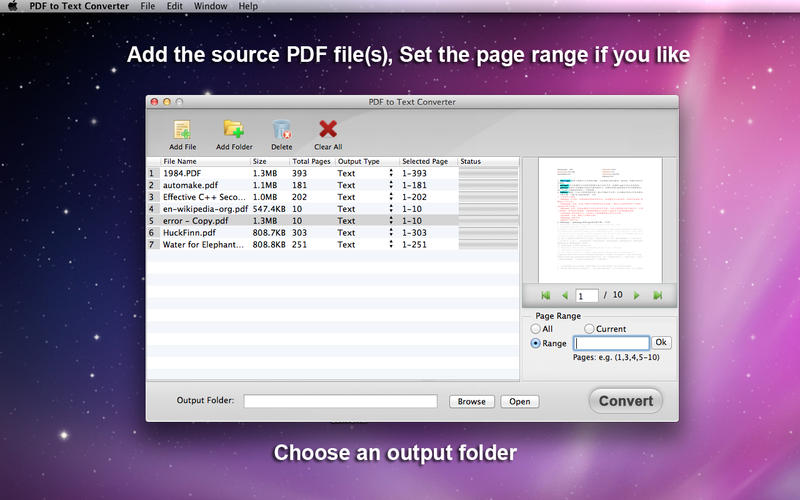Go to first preview page

545,295
